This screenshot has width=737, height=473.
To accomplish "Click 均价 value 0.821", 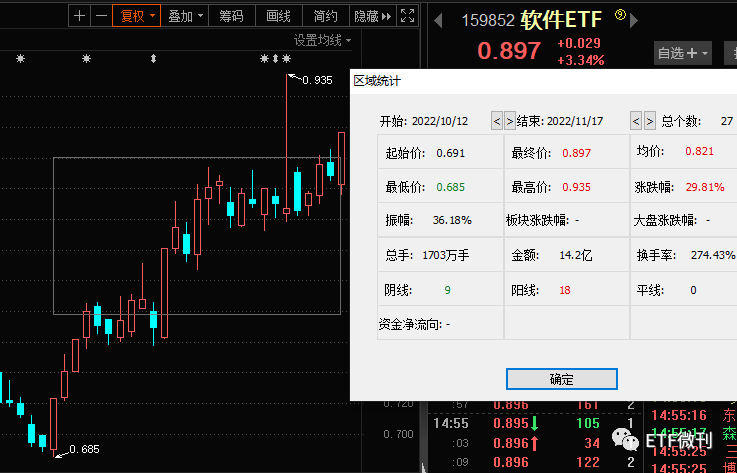I will coord(699,151).
